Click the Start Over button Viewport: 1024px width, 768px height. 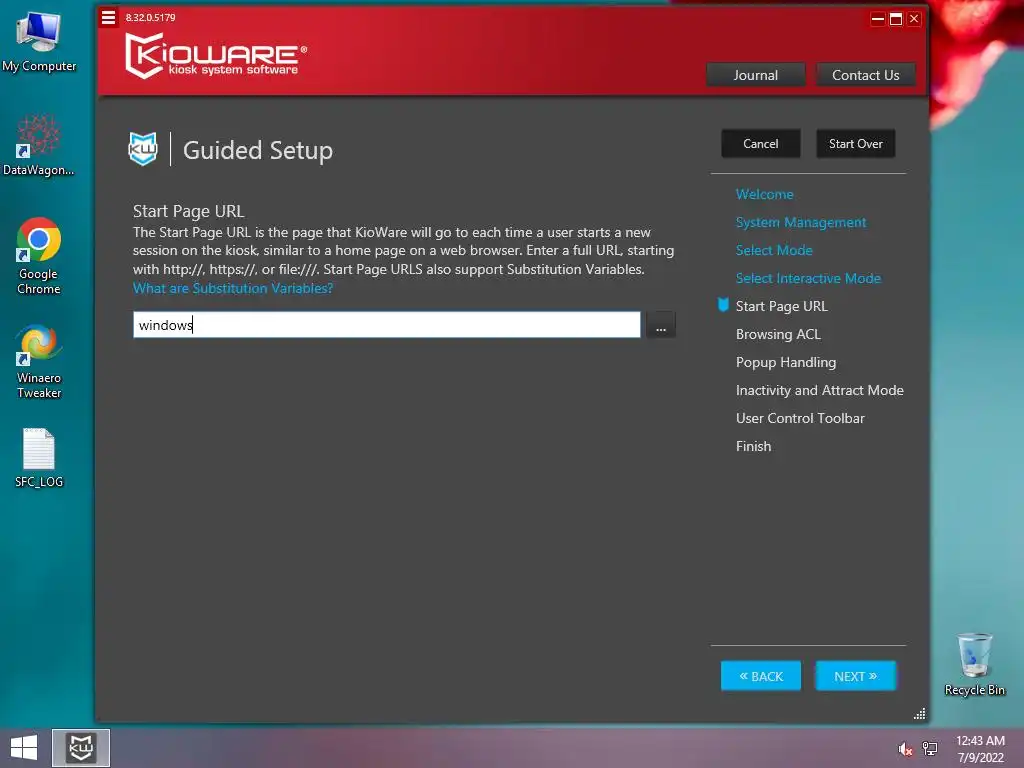(x=856, y=144)
